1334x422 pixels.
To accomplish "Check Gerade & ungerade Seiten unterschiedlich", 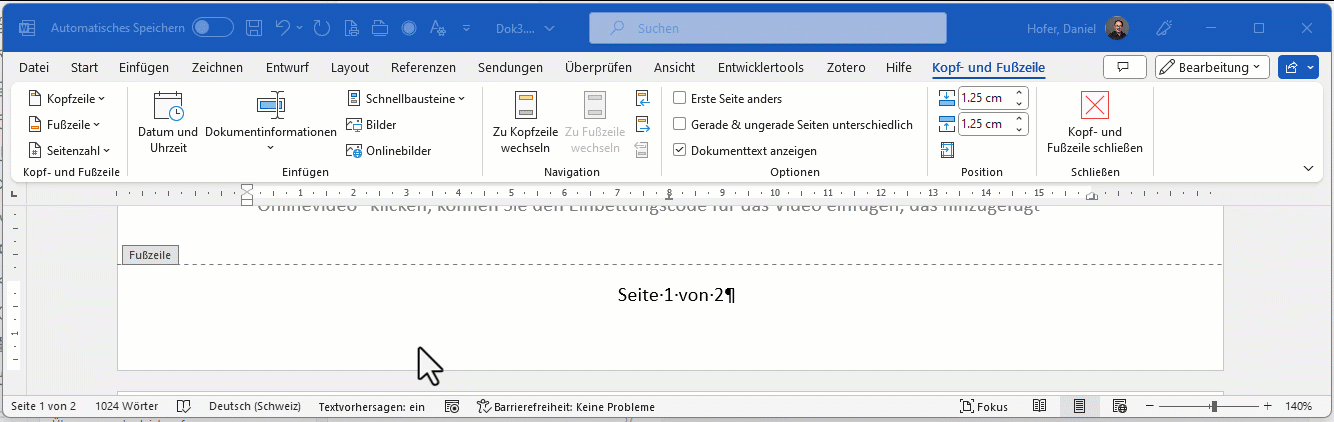I will tap(680, 125).
